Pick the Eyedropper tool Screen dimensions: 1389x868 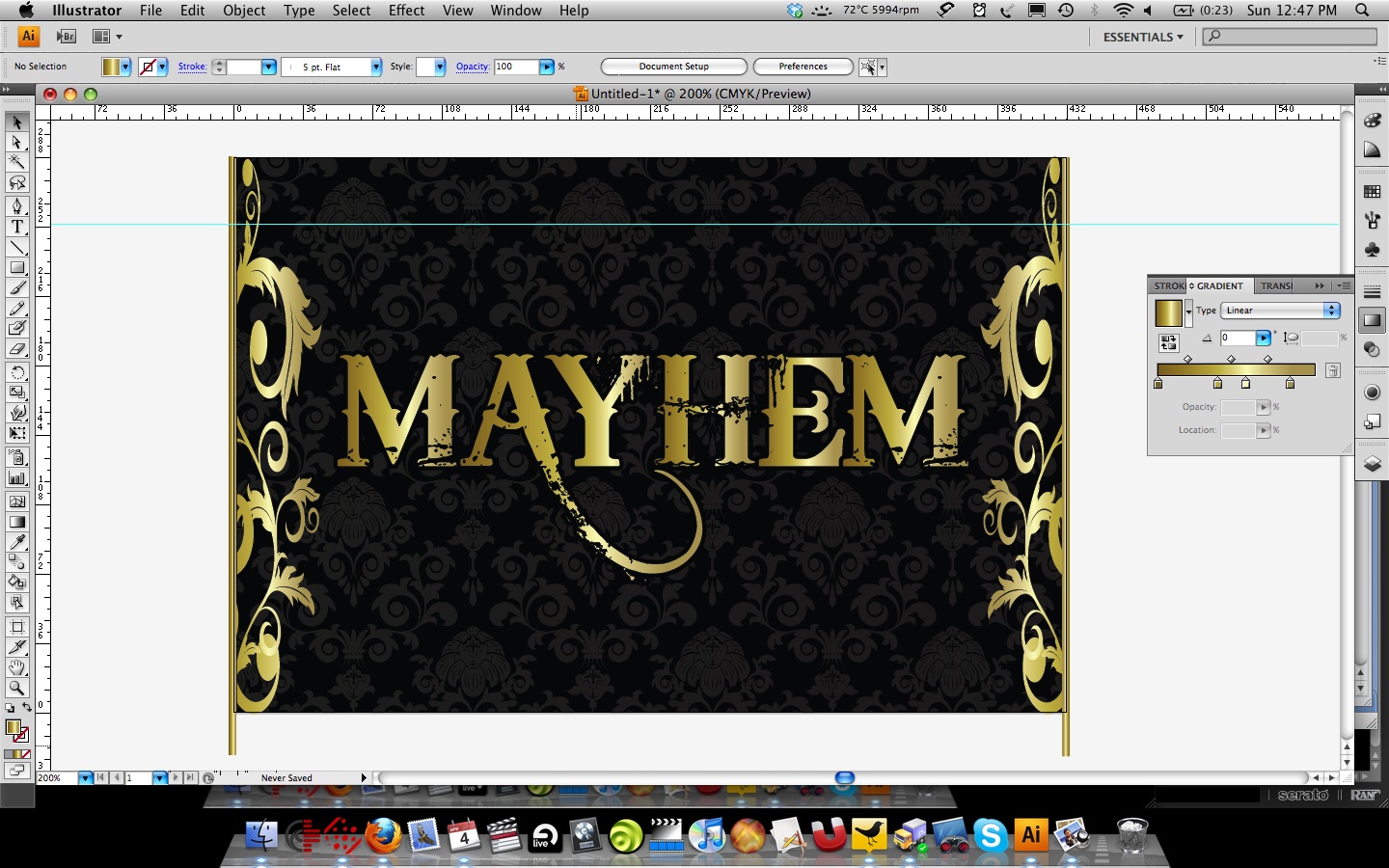(17, 542)
